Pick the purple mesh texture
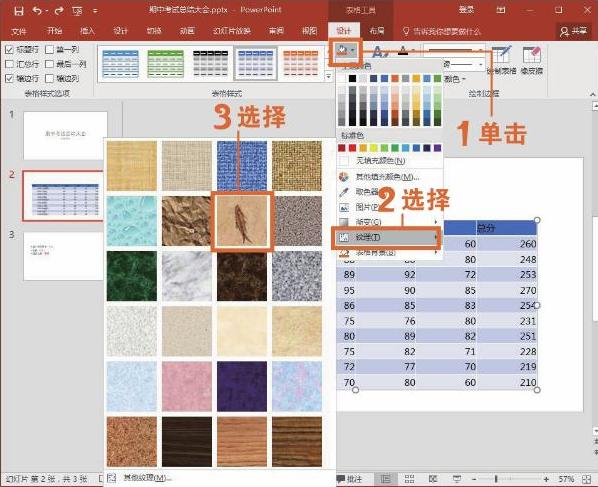Viewport: 598px width, 487px height. [242, 386]
